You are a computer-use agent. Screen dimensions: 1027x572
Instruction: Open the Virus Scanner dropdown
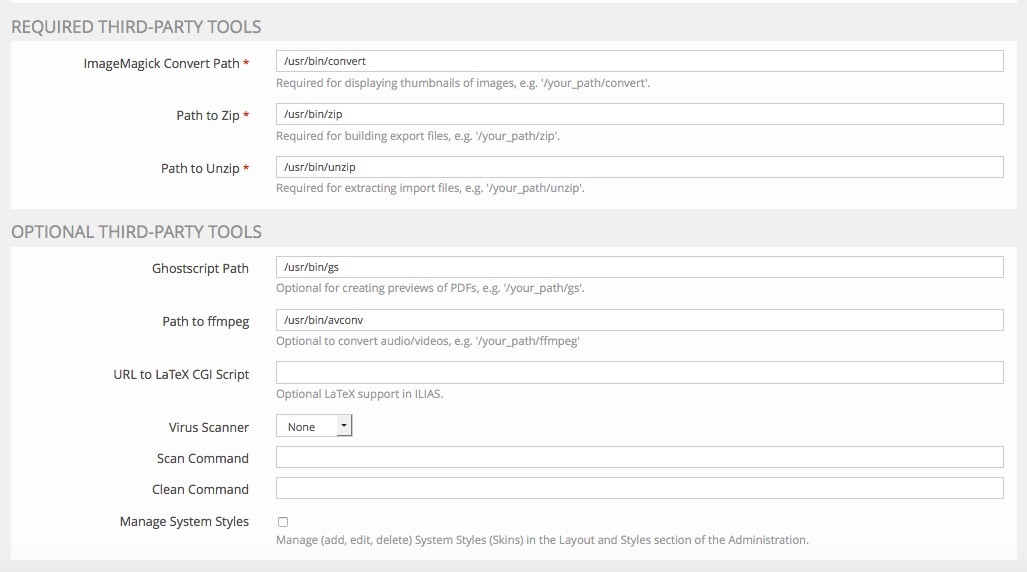point(314,427)
